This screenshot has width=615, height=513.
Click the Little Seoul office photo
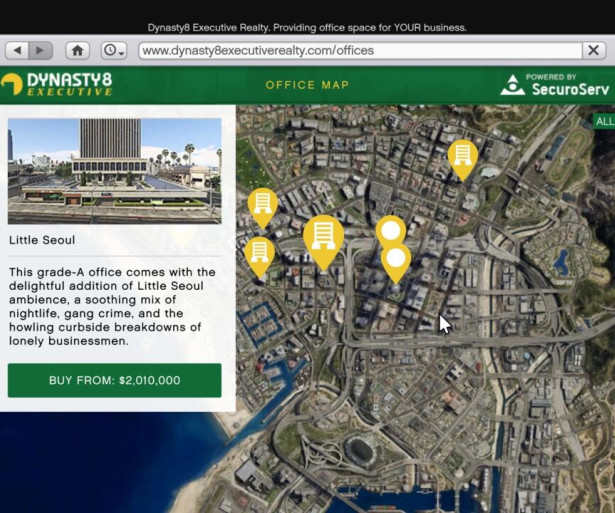115,171
